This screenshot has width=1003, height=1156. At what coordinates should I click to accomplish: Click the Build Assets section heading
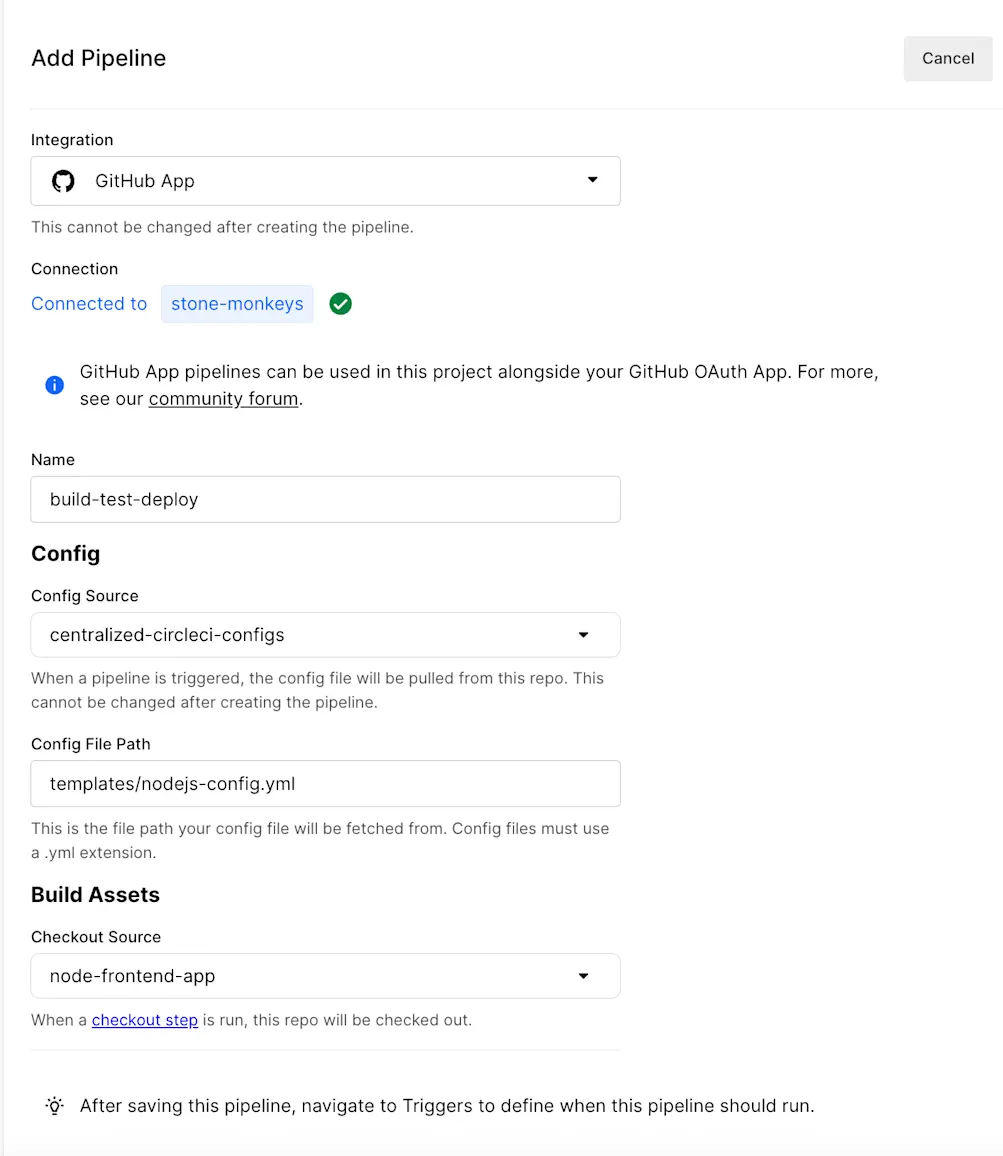95,894
